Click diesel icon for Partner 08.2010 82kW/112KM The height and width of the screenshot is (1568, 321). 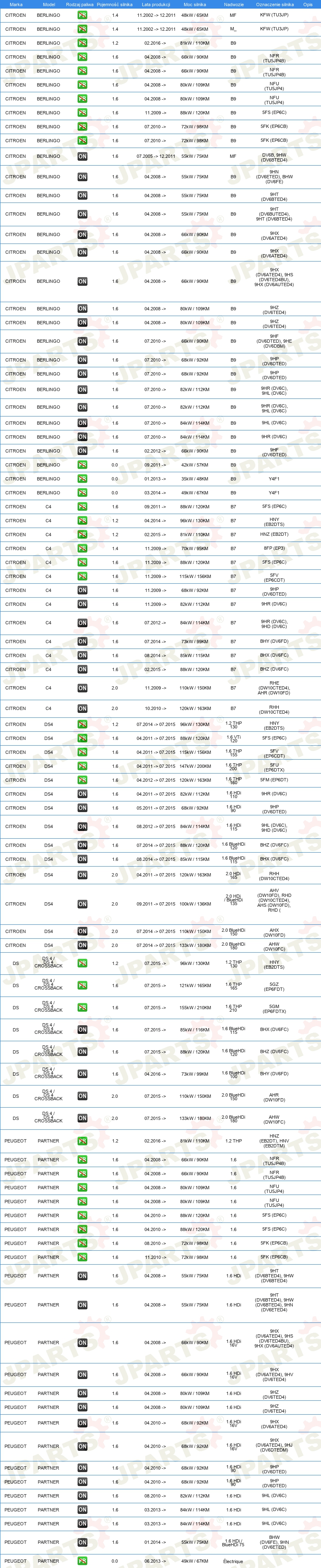pyautogui.click(x=82, y=1495)
